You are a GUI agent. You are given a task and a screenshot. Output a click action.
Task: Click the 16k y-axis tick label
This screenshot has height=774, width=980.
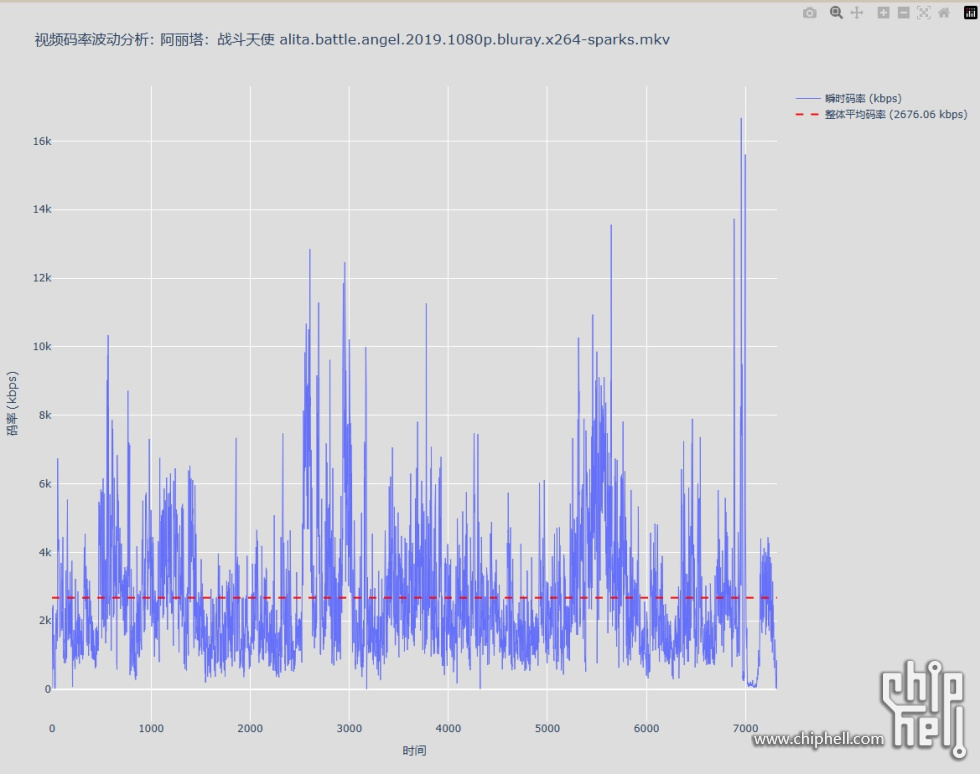coord(42,141)
